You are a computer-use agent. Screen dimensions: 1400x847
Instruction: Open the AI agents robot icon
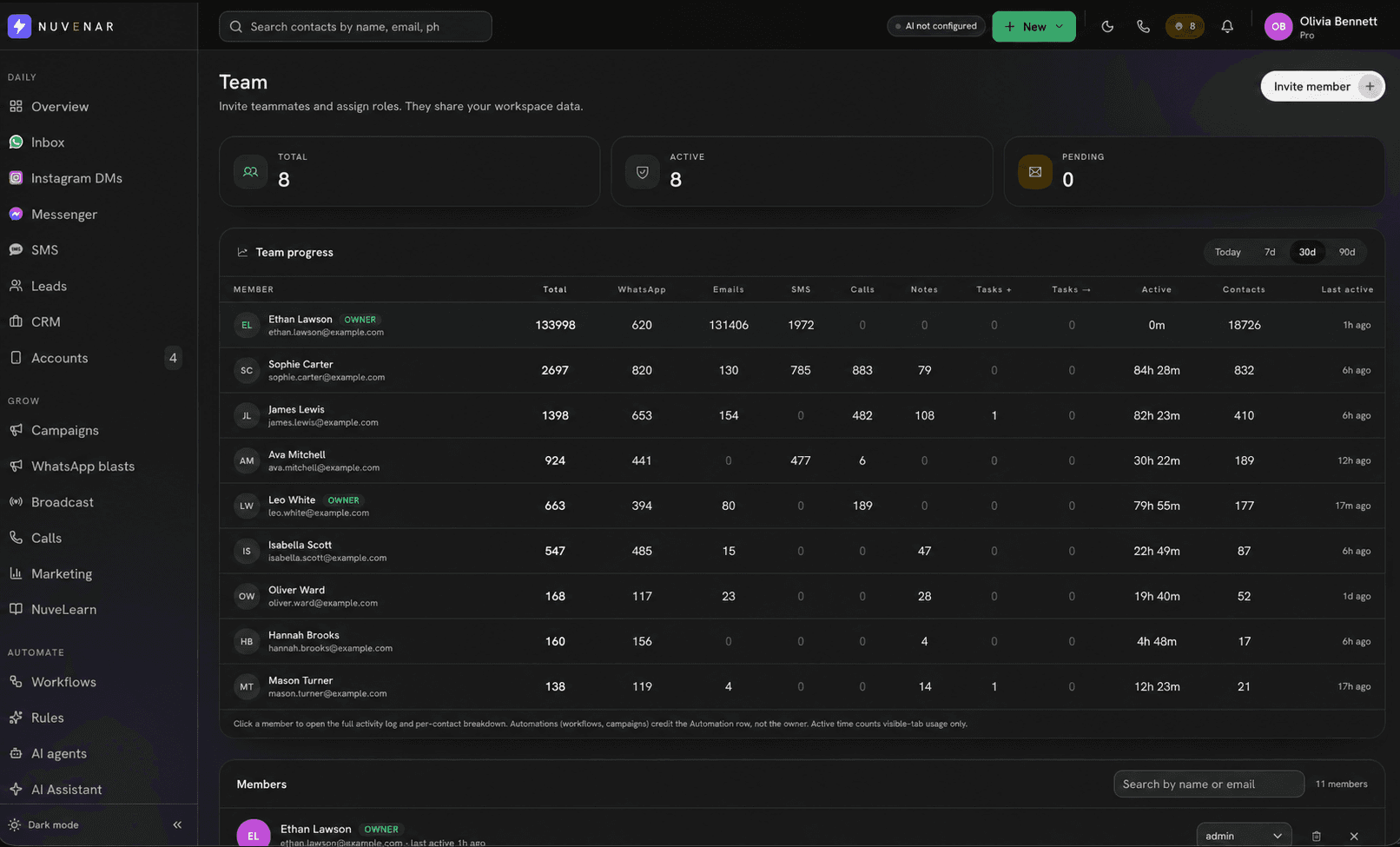pyautogui.click(x=16, y=753)
